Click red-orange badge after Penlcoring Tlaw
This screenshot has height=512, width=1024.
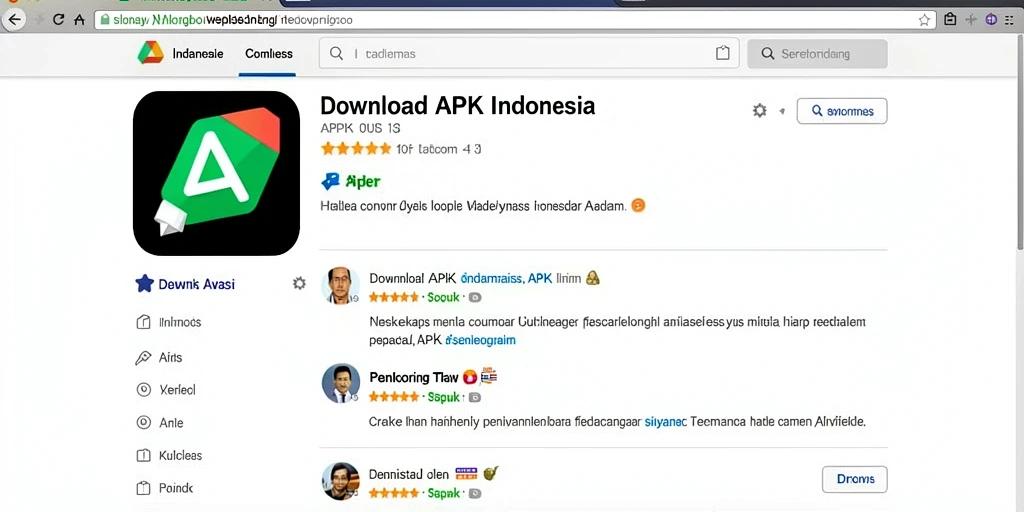pos(470,377)
